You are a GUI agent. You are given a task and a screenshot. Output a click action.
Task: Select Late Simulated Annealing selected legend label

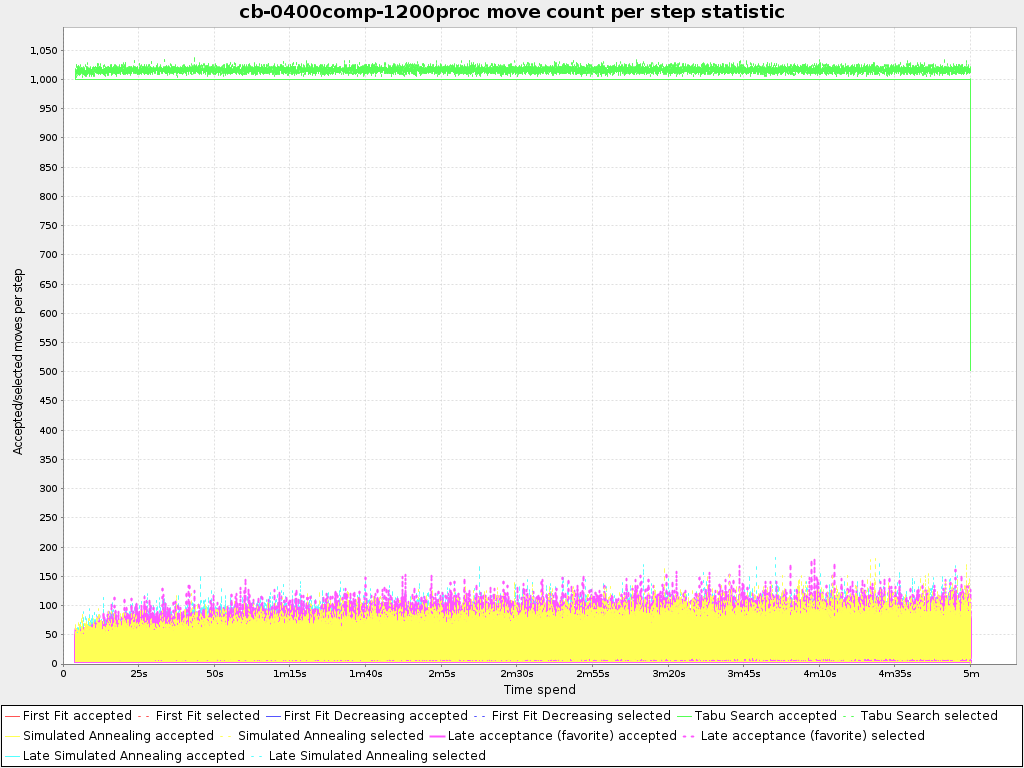coord(377,756)
